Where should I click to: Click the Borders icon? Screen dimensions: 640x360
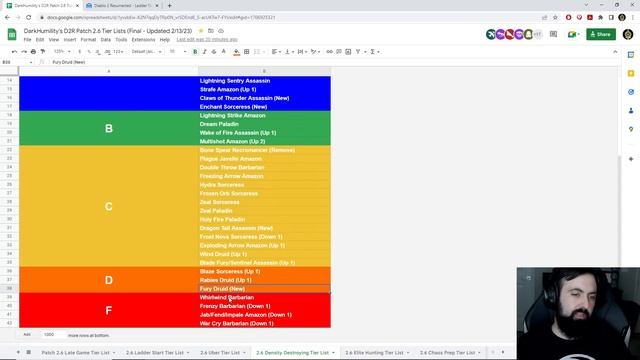point(247,52)
